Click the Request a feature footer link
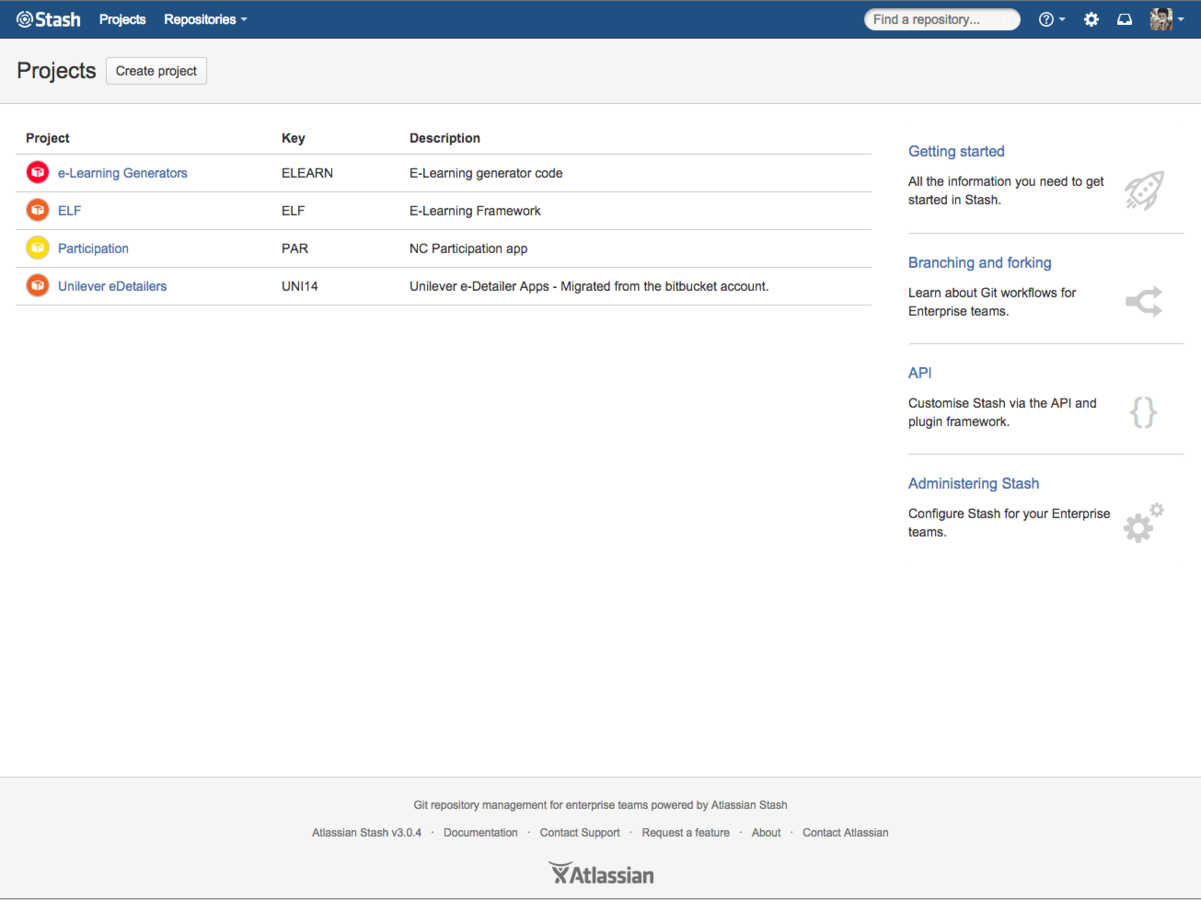This screenshot has height=900, width=1201. tap(686, 832)
